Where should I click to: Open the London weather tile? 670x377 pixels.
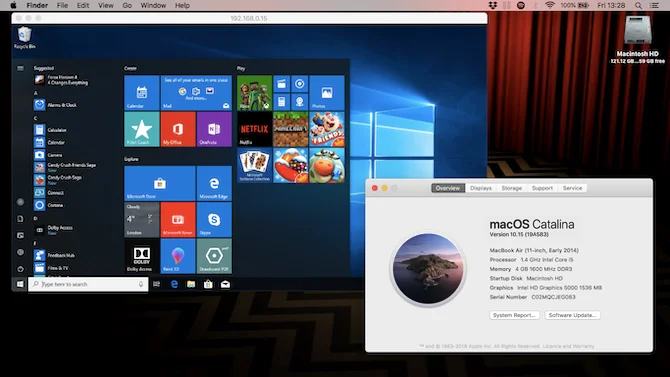[x=141, y=220]
